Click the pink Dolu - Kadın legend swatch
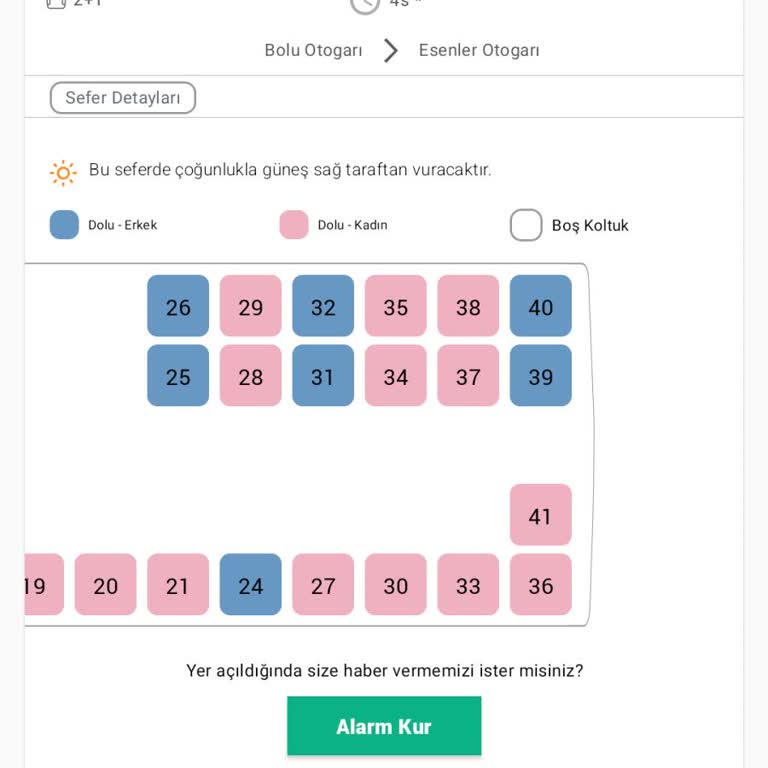 click(x=294, y=225)
